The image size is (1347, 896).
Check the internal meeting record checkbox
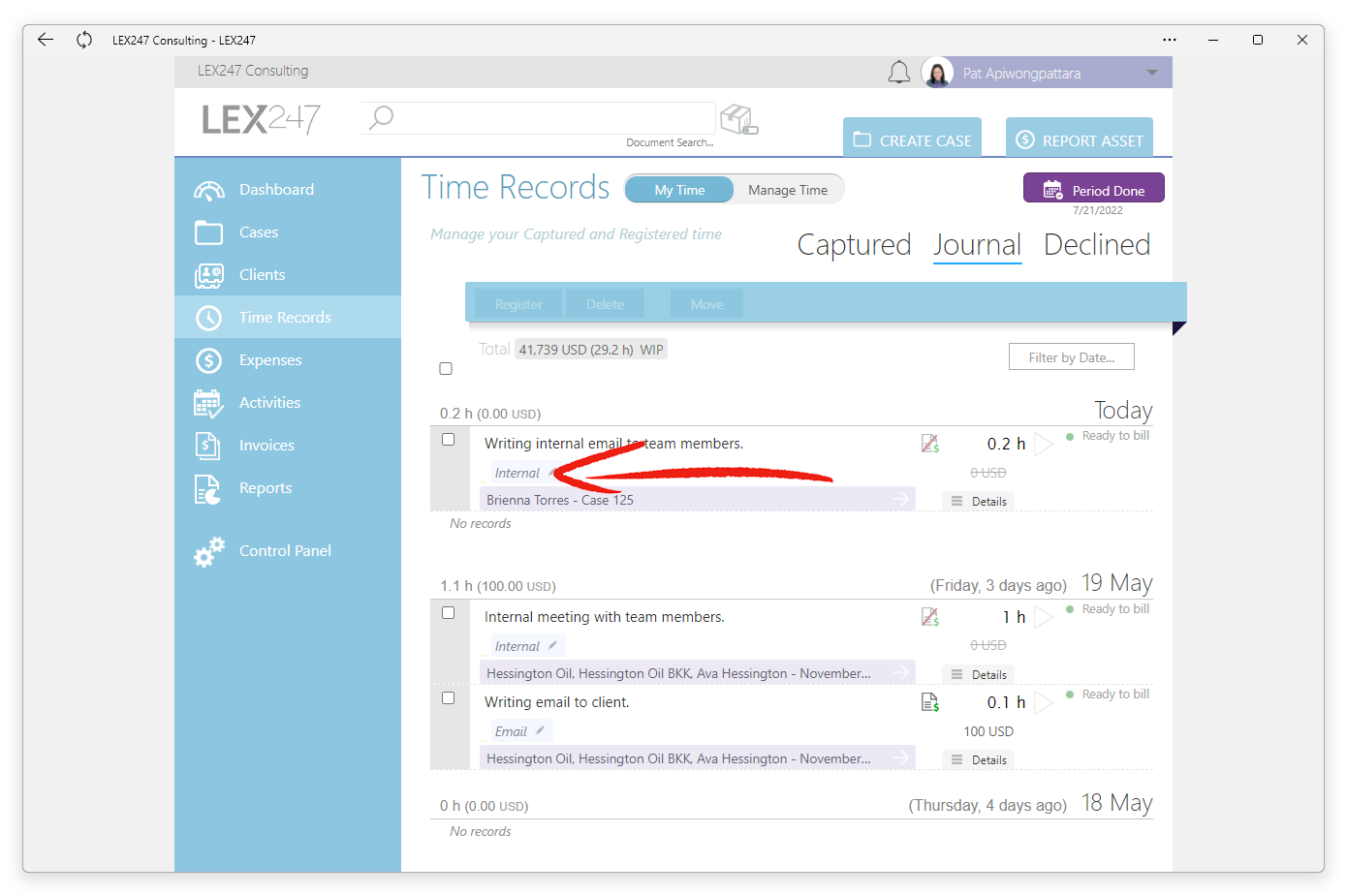tap(448, 613)
